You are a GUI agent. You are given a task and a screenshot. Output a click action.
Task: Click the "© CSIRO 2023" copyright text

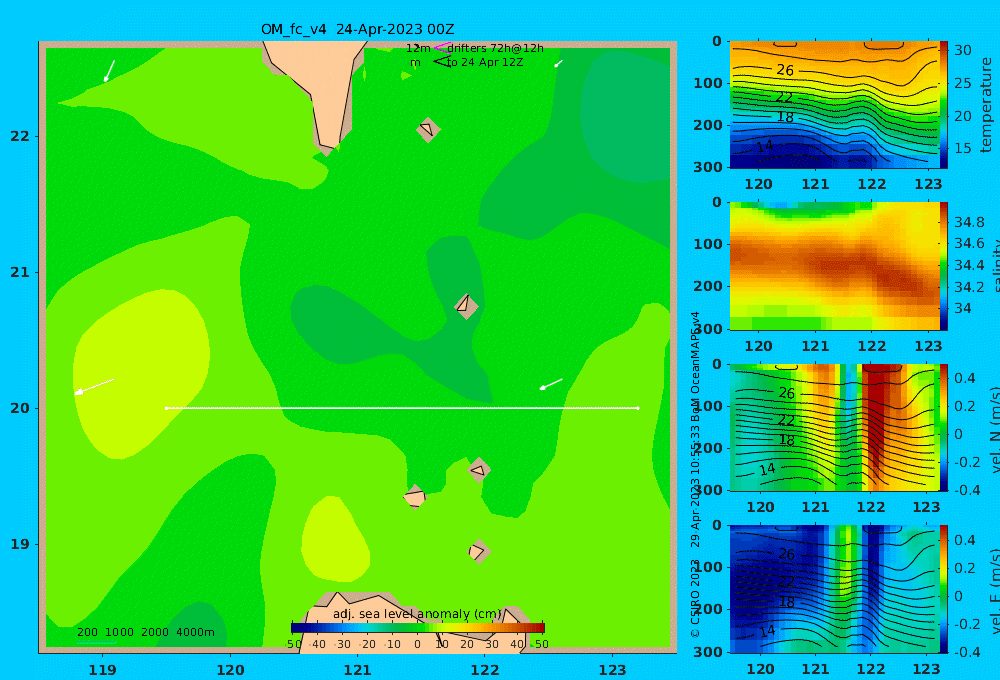coord(695,598)
